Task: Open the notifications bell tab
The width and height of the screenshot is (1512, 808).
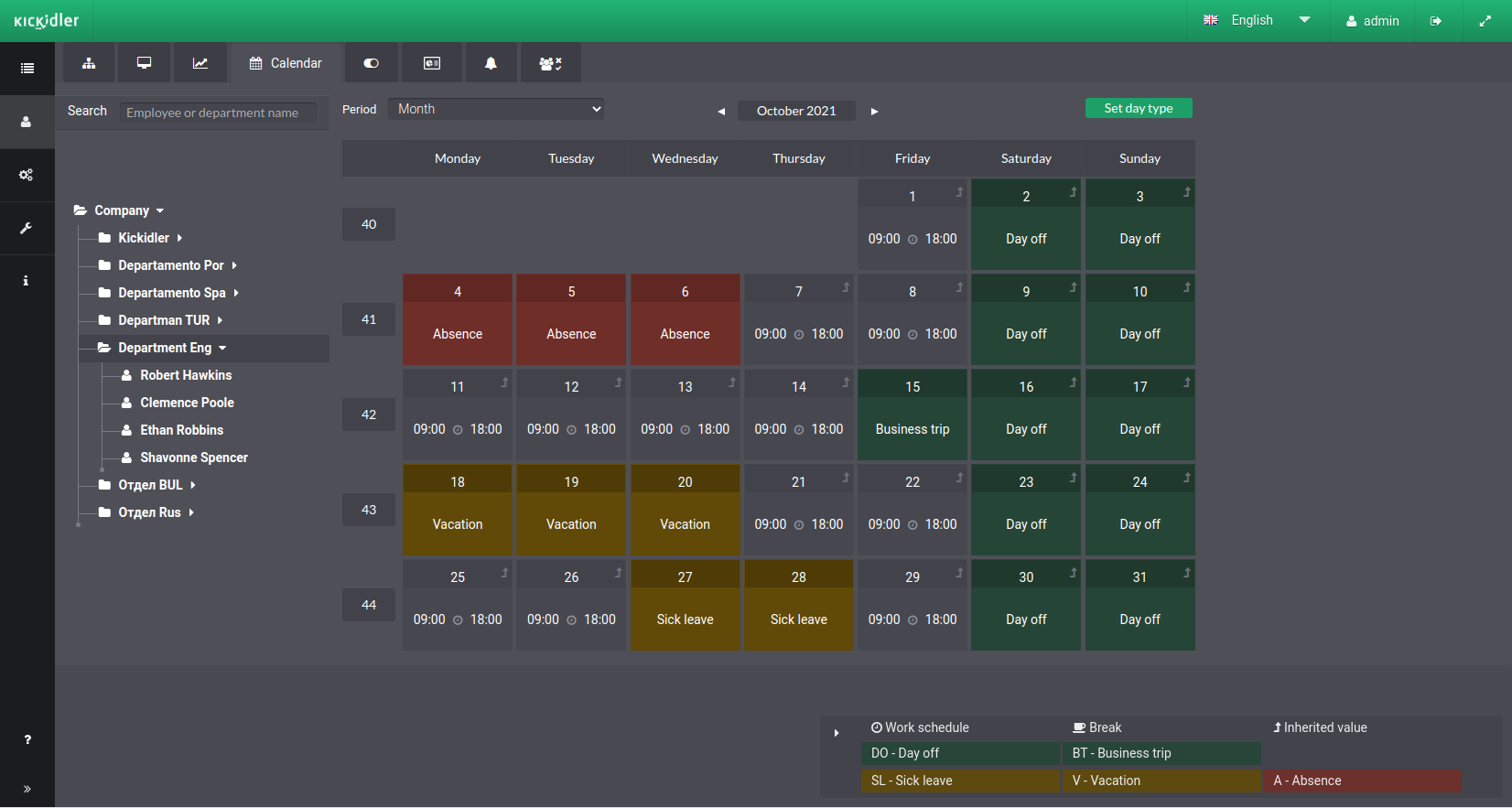Action: tap(491, 63)
